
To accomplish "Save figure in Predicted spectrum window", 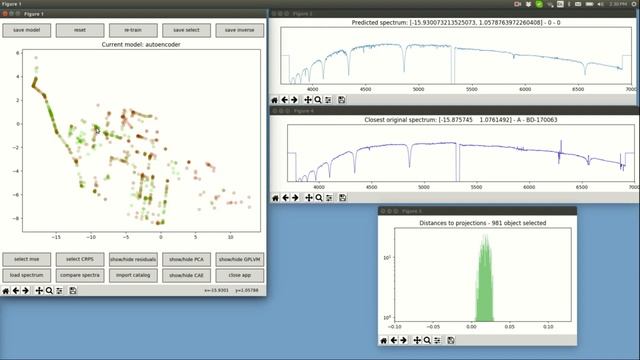I will (342, 100).
